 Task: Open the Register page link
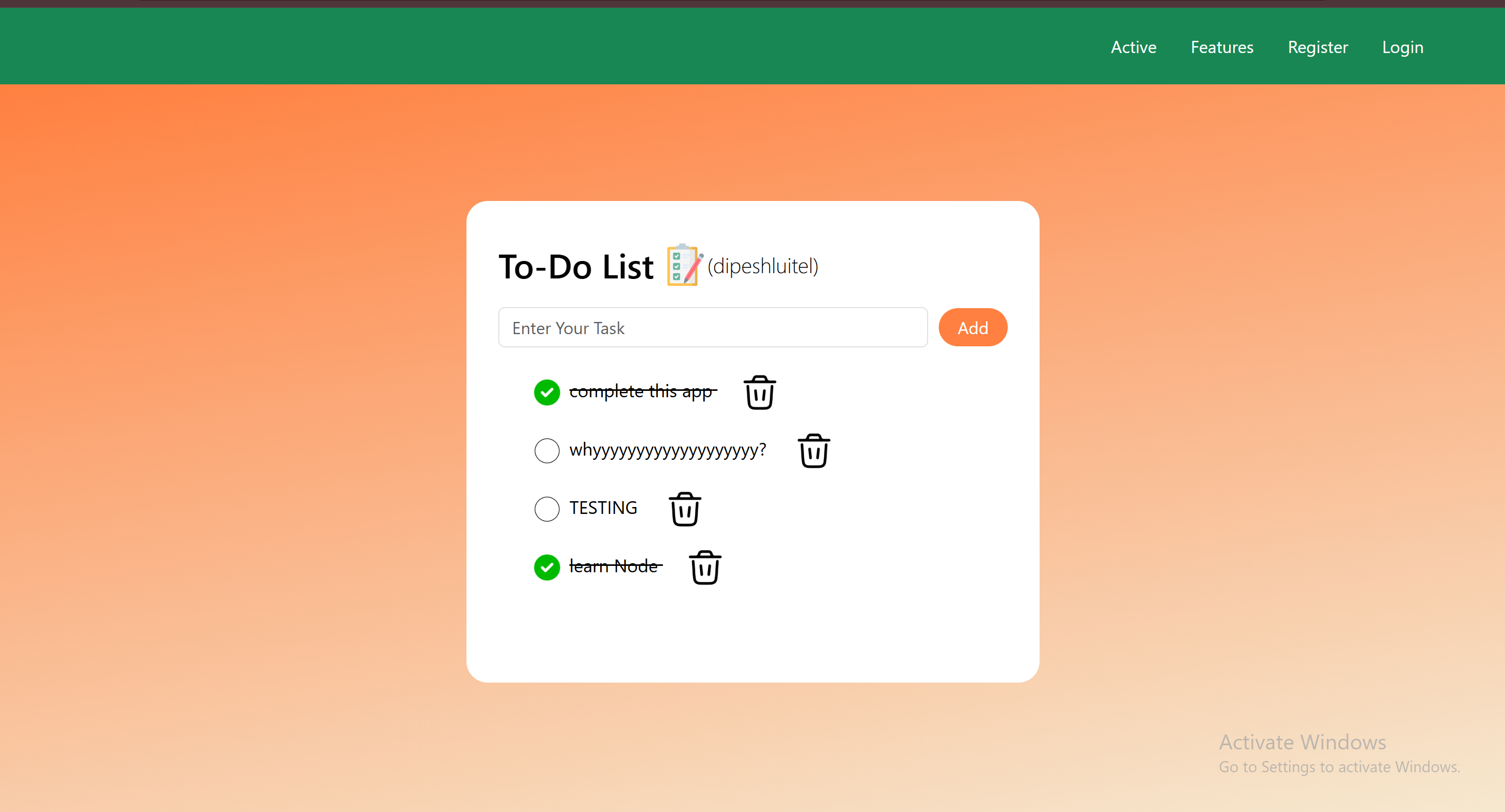pos(1318,47)
